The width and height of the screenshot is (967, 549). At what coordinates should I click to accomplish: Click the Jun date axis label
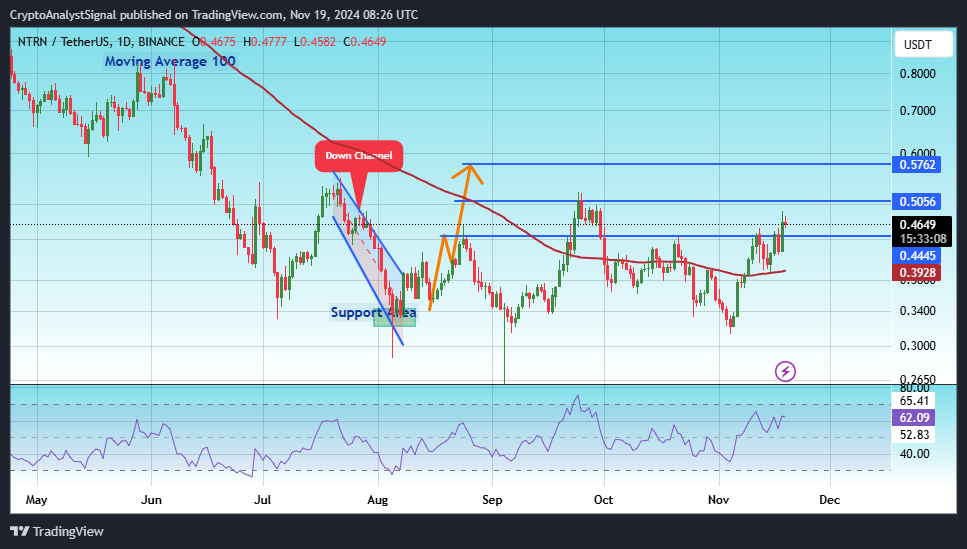(x=151, y=500)
